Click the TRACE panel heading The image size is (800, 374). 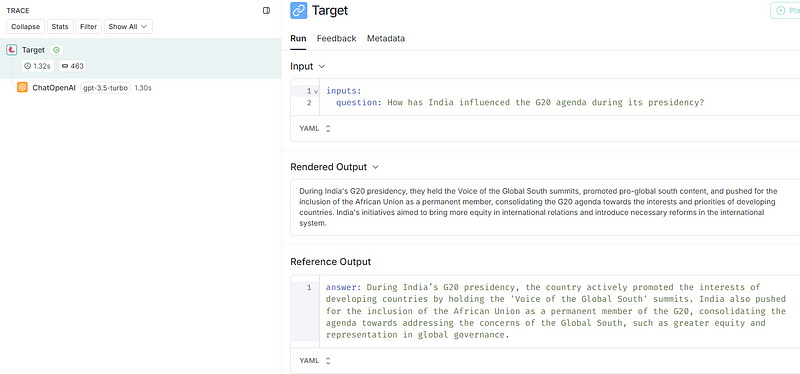click(18, 11)
